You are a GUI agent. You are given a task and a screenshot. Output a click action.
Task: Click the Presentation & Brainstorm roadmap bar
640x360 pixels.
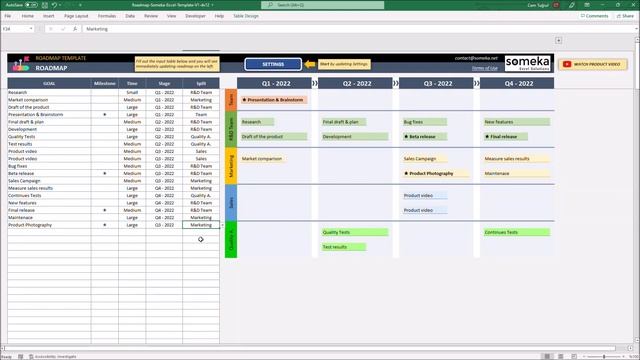point(274,100)
